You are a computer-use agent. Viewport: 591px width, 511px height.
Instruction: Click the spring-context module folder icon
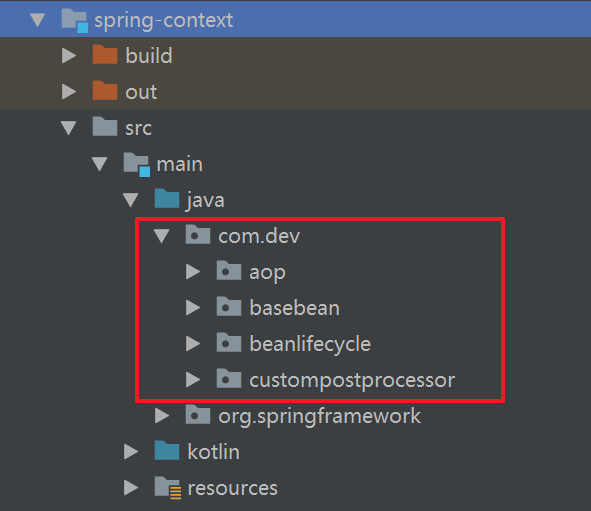tap(75, 20)
